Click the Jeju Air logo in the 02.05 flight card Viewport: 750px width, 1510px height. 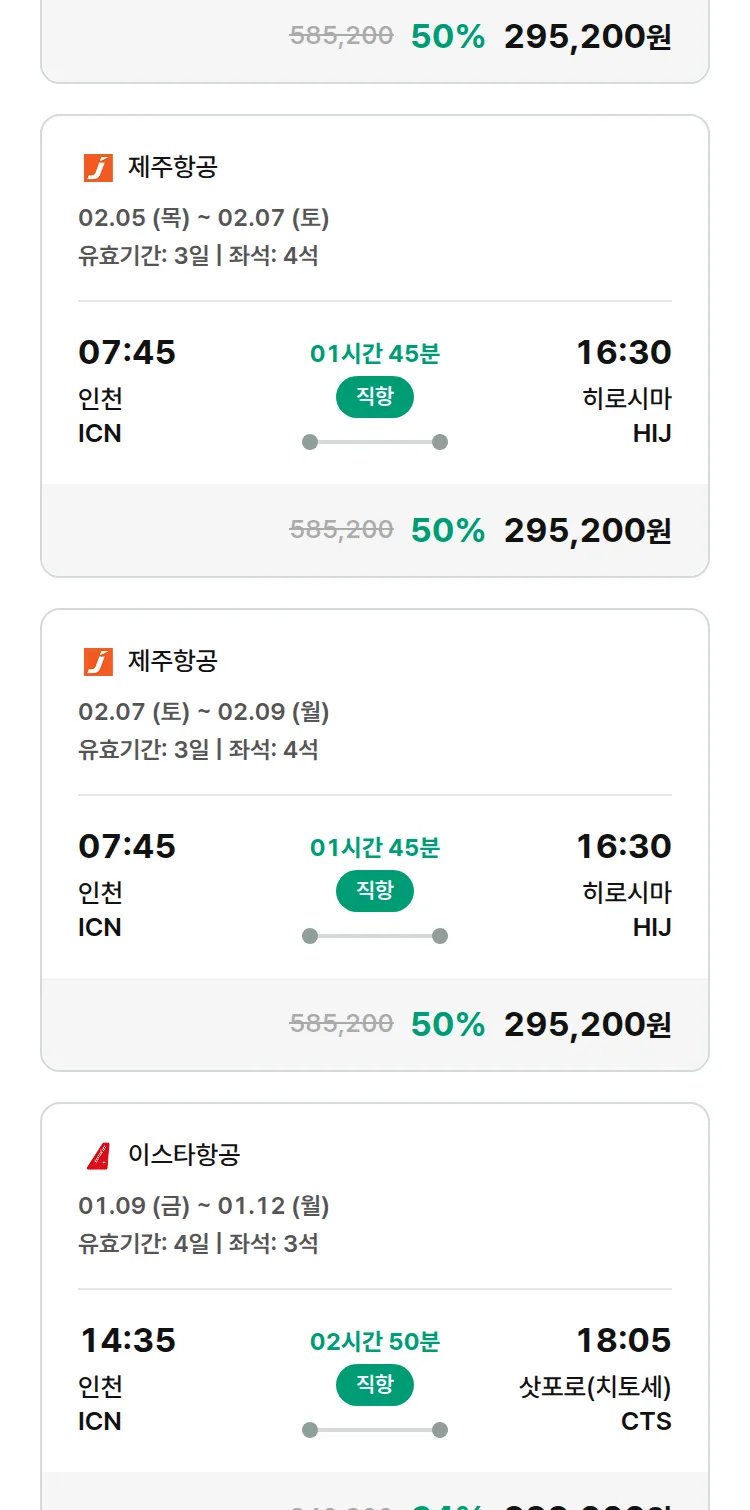tap(98, 168)
